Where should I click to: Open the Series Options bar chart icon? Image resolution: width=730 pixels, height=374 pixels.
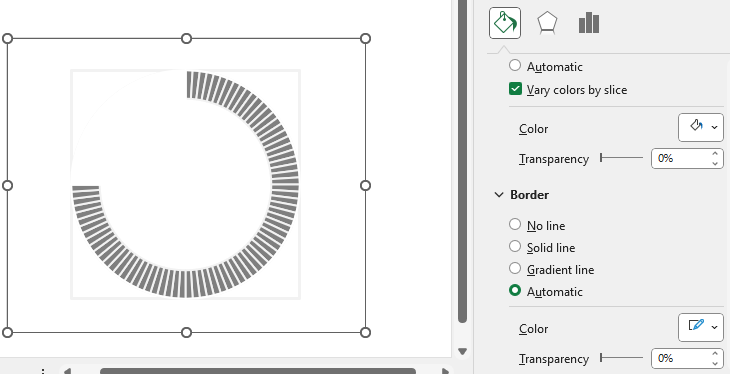click(x=588, y=23)
